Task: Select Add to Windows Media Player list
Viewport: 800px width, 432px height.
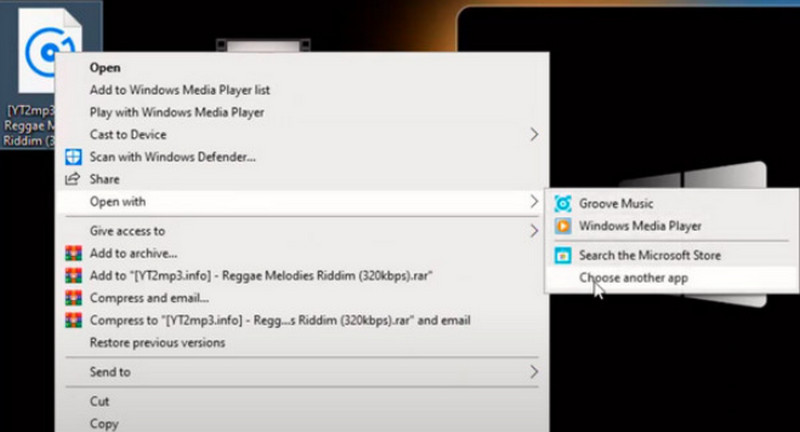Action: pyautogui.click(x=302, y=90)
